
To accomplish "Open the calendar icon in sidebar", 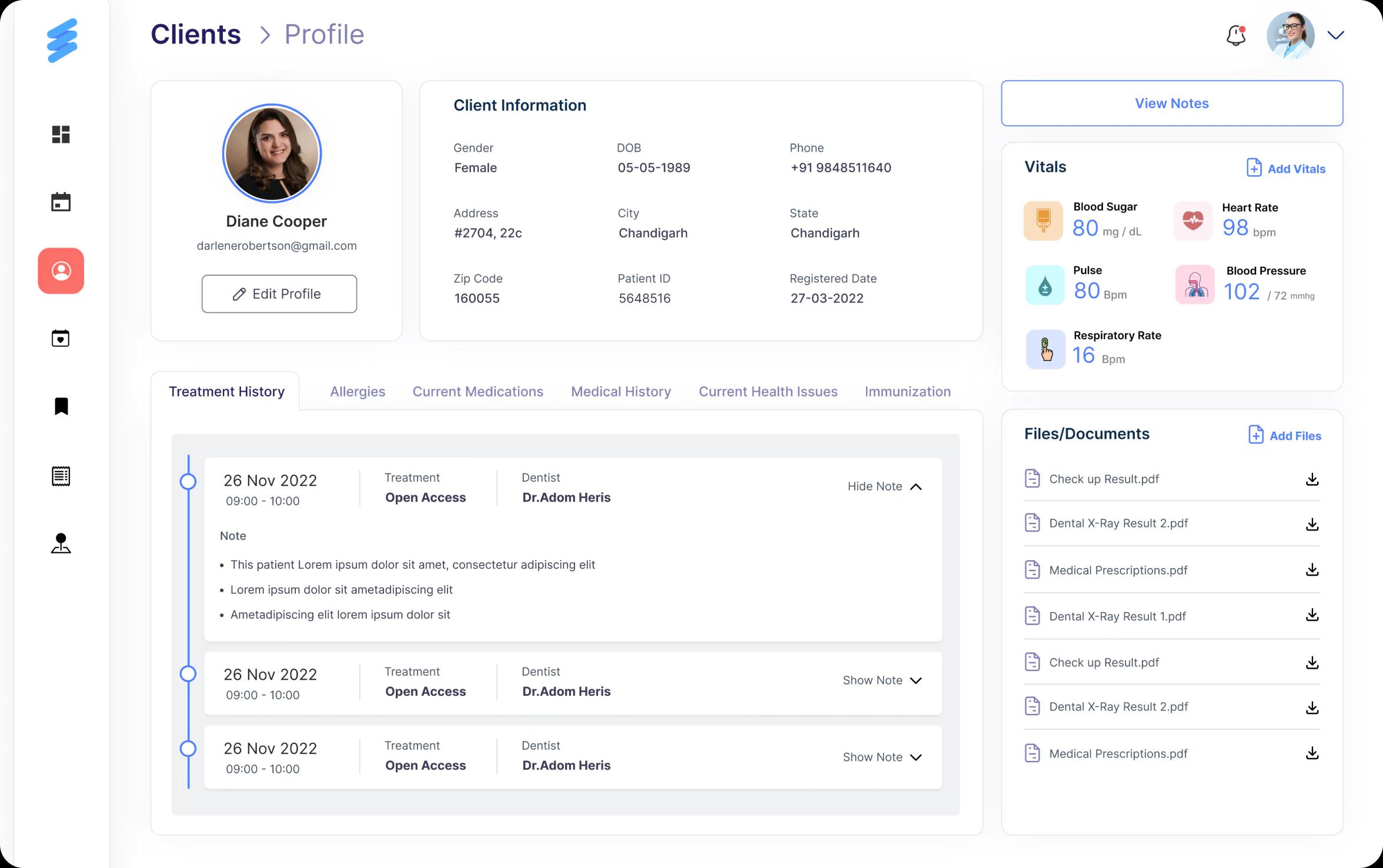I will pyautogui.click(x=61, y=202).
